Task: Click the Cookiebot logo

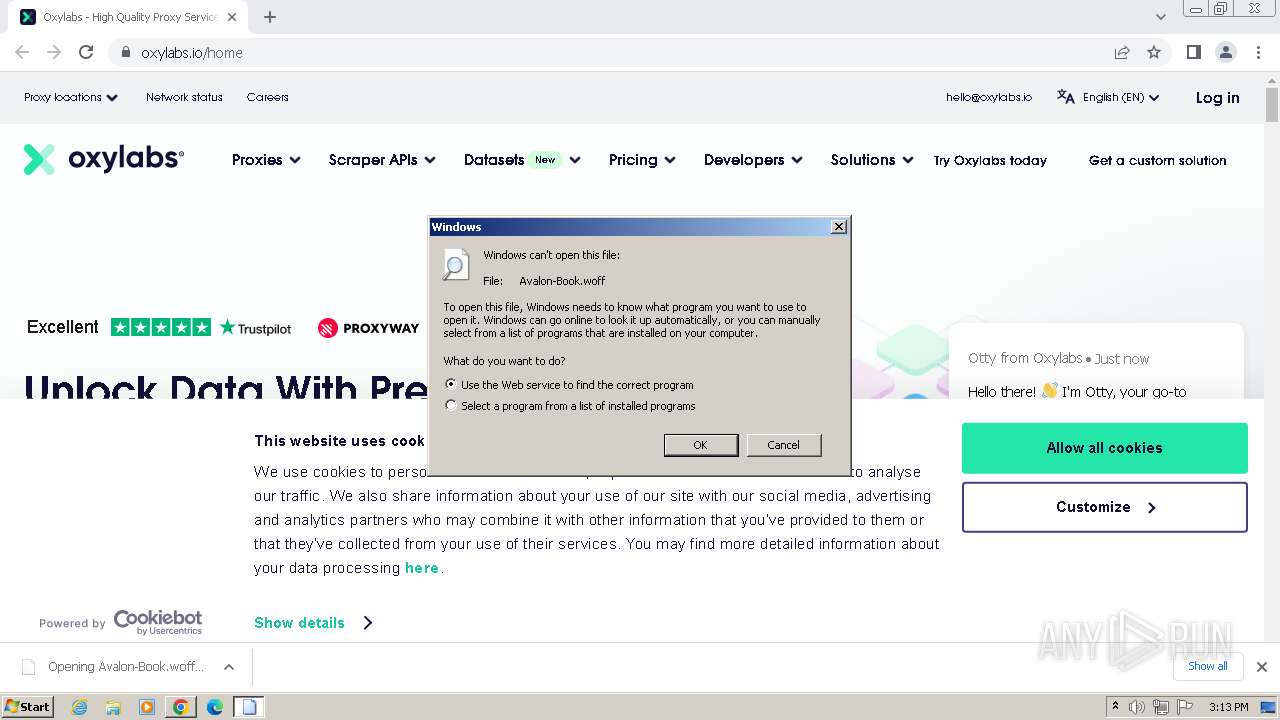Action: [x=158, y=622]
